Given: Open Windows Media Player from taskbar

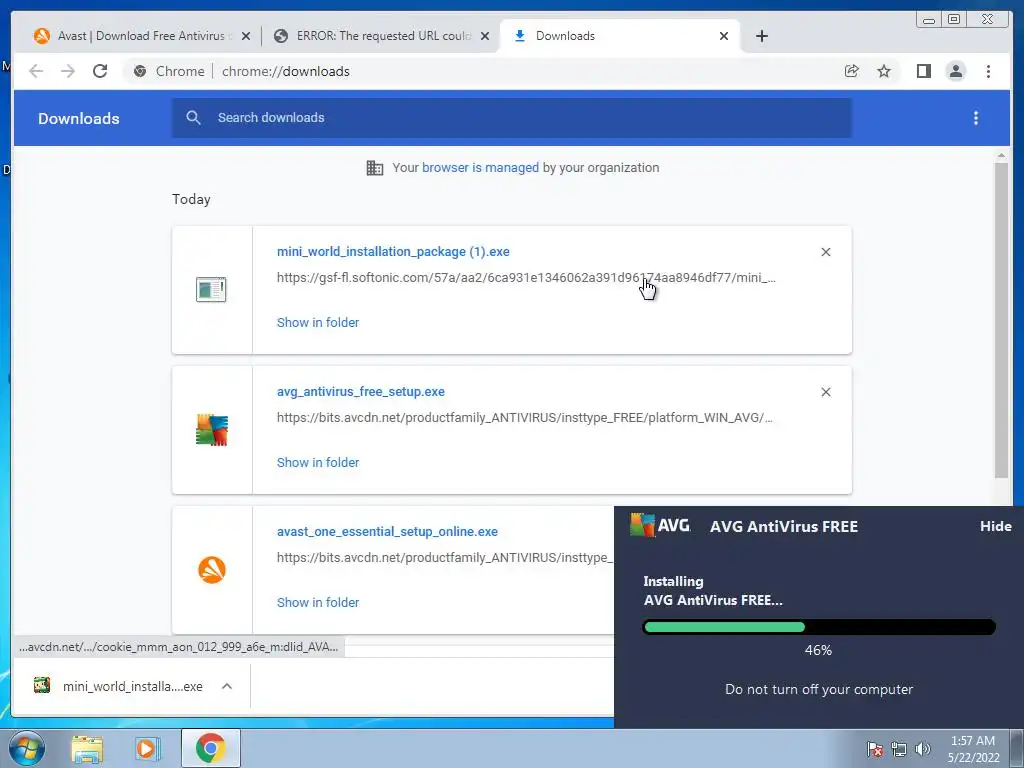Looking at the screenshot, I should (146, 748).
